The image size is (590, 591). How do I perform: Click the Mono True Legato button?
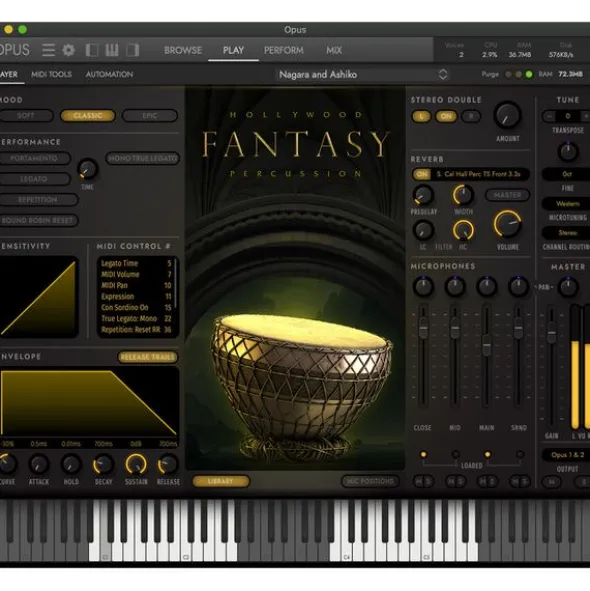tap(142, 159)
